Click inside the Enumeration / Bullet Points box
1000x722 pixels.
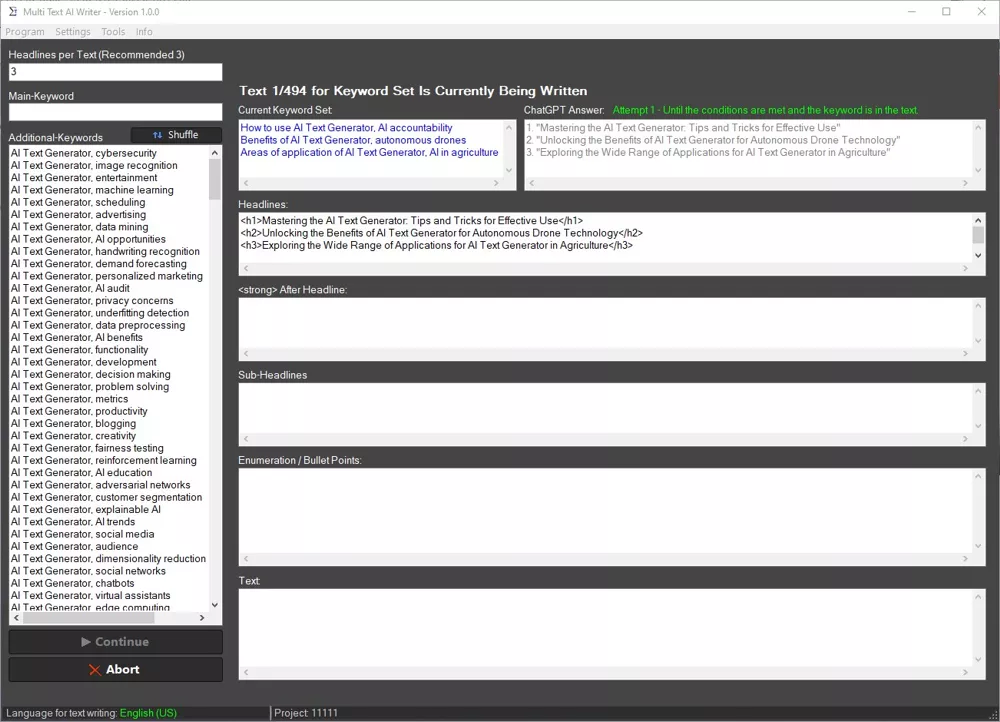[x=606, y=510]
